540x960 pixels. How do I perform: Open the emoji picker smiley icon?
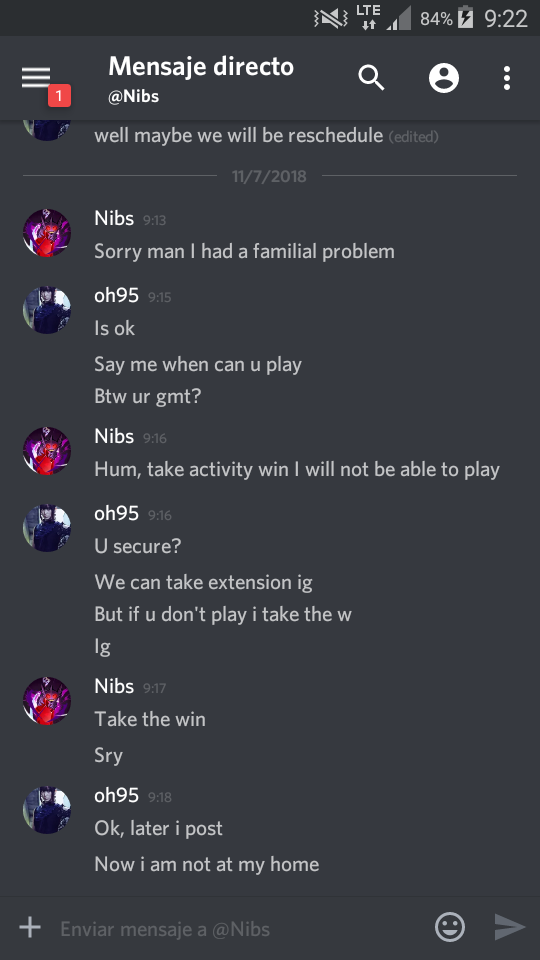pos(450,927)
